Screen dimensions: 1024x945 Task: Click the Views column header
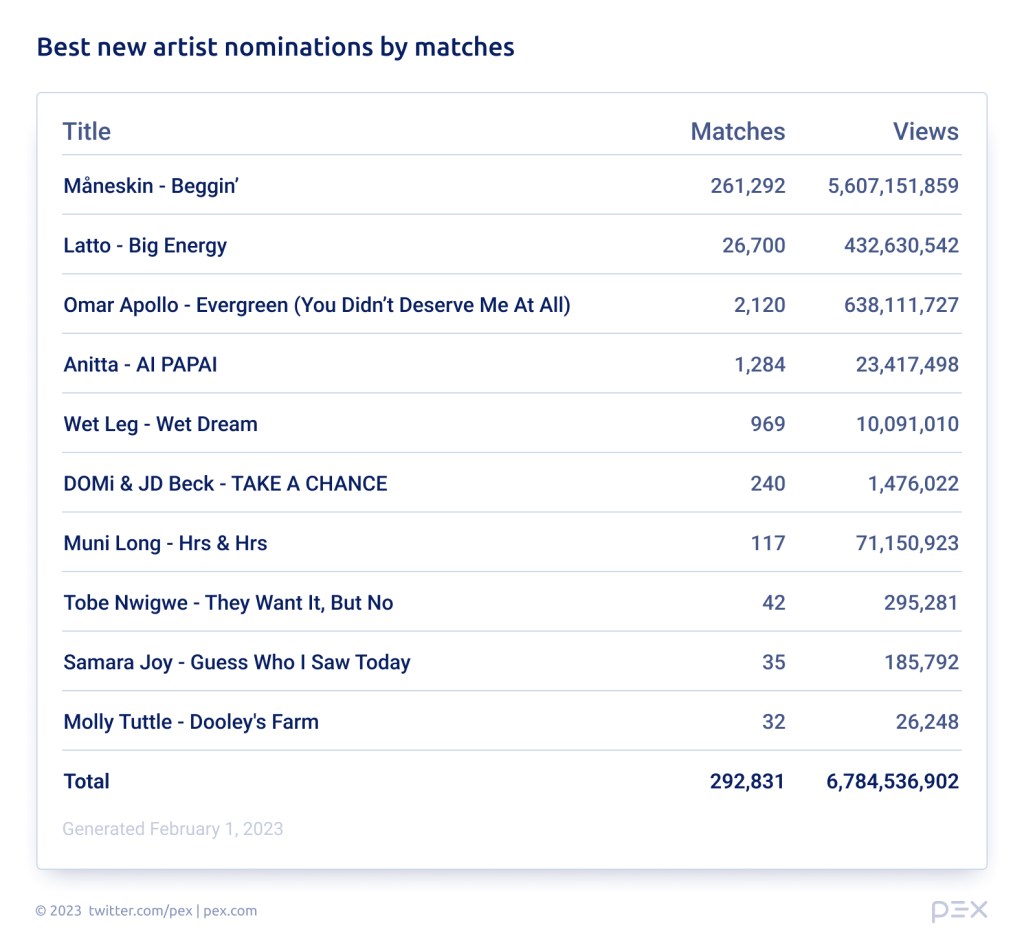pos(925,131)
